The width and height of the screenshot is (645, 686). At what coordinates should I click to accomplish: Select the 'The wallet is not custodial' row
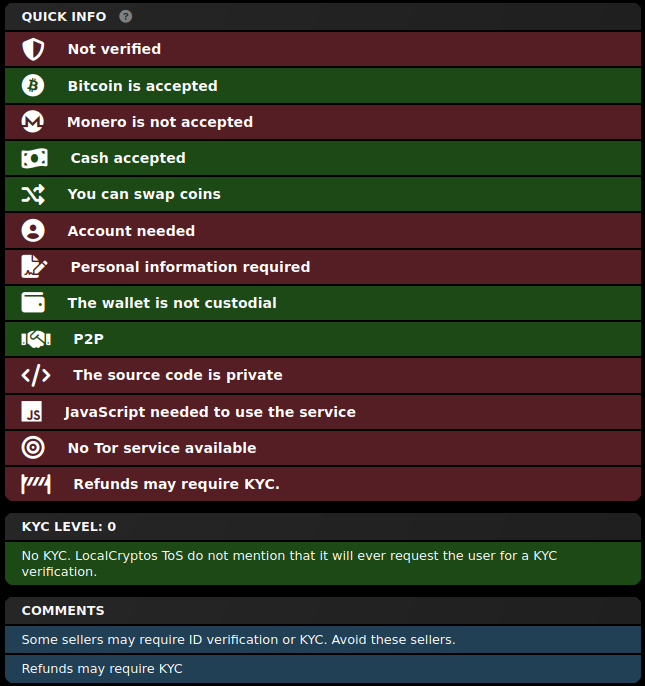tap(323, 303)
